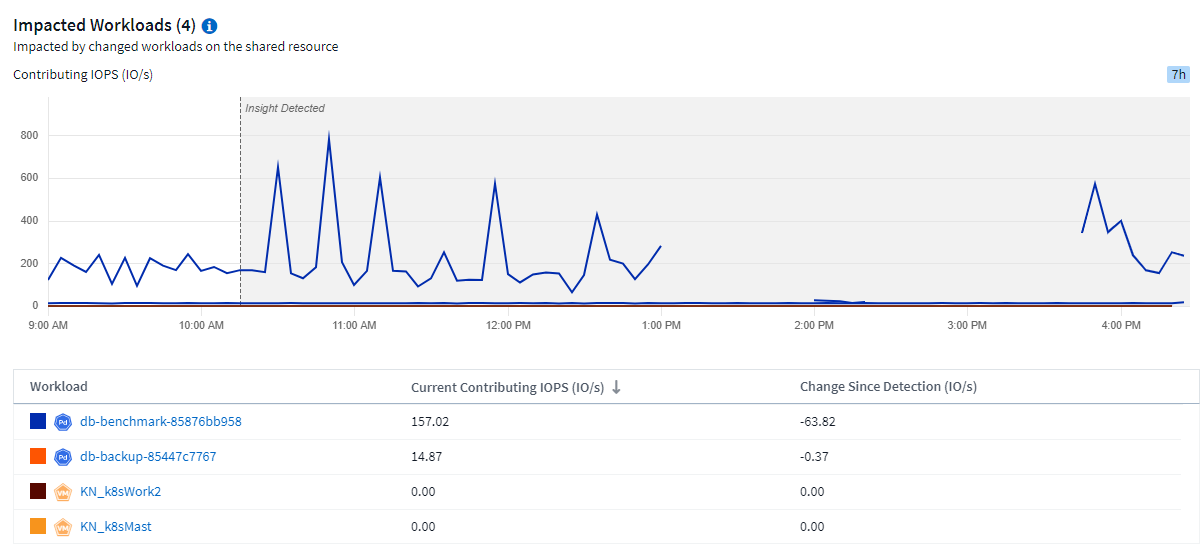Click the Current Contributing IOPS header text

click(507, 387)
